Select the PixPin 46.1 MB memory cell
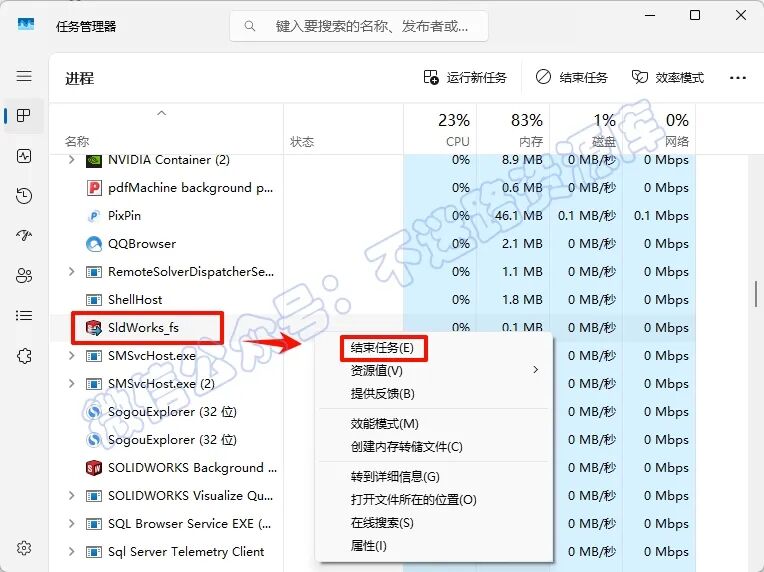The width and height of the screenshot is (764, 572). pos(514,216)
